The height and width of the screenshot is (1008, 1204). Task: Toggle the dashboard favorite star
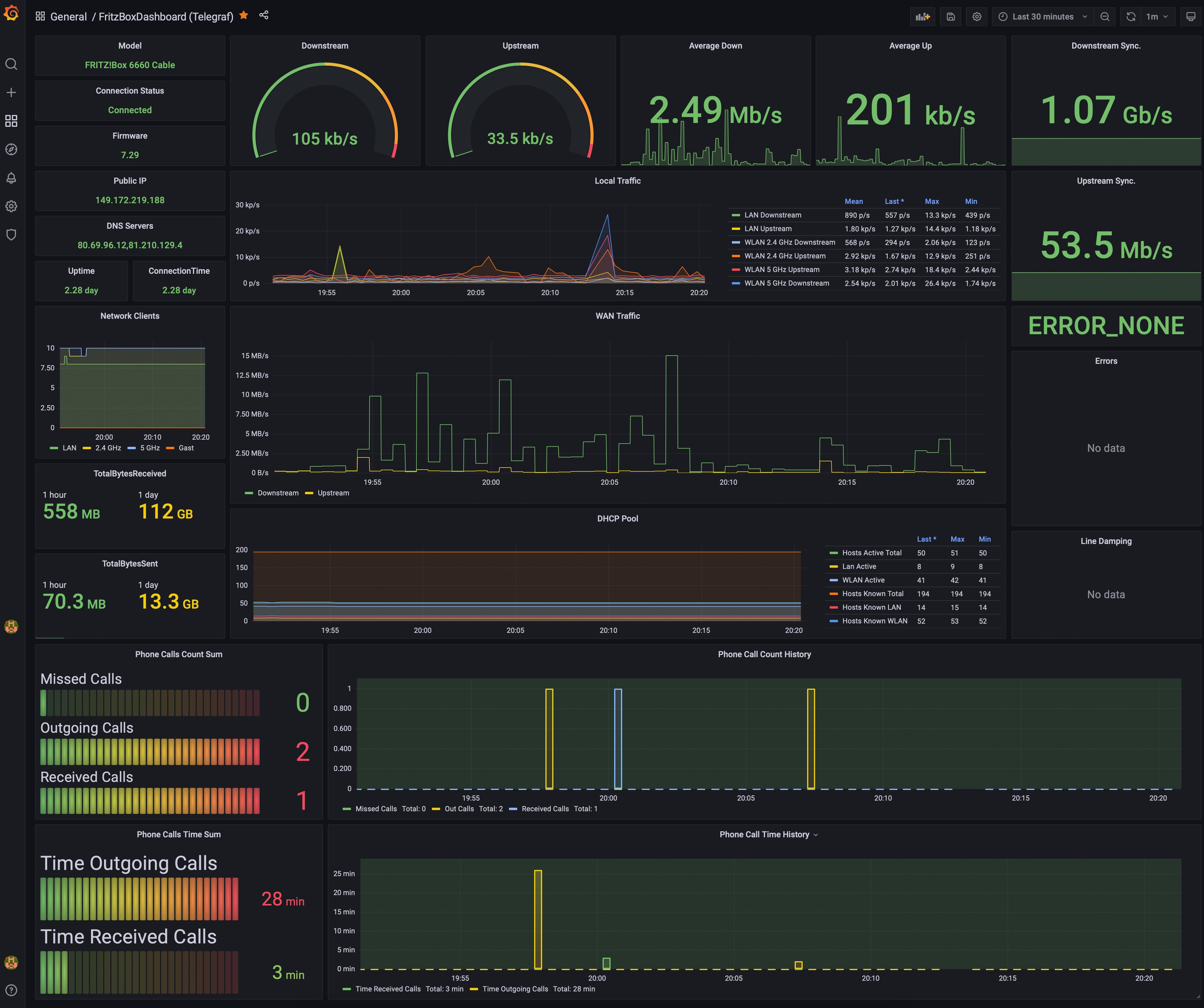point(244,15)
